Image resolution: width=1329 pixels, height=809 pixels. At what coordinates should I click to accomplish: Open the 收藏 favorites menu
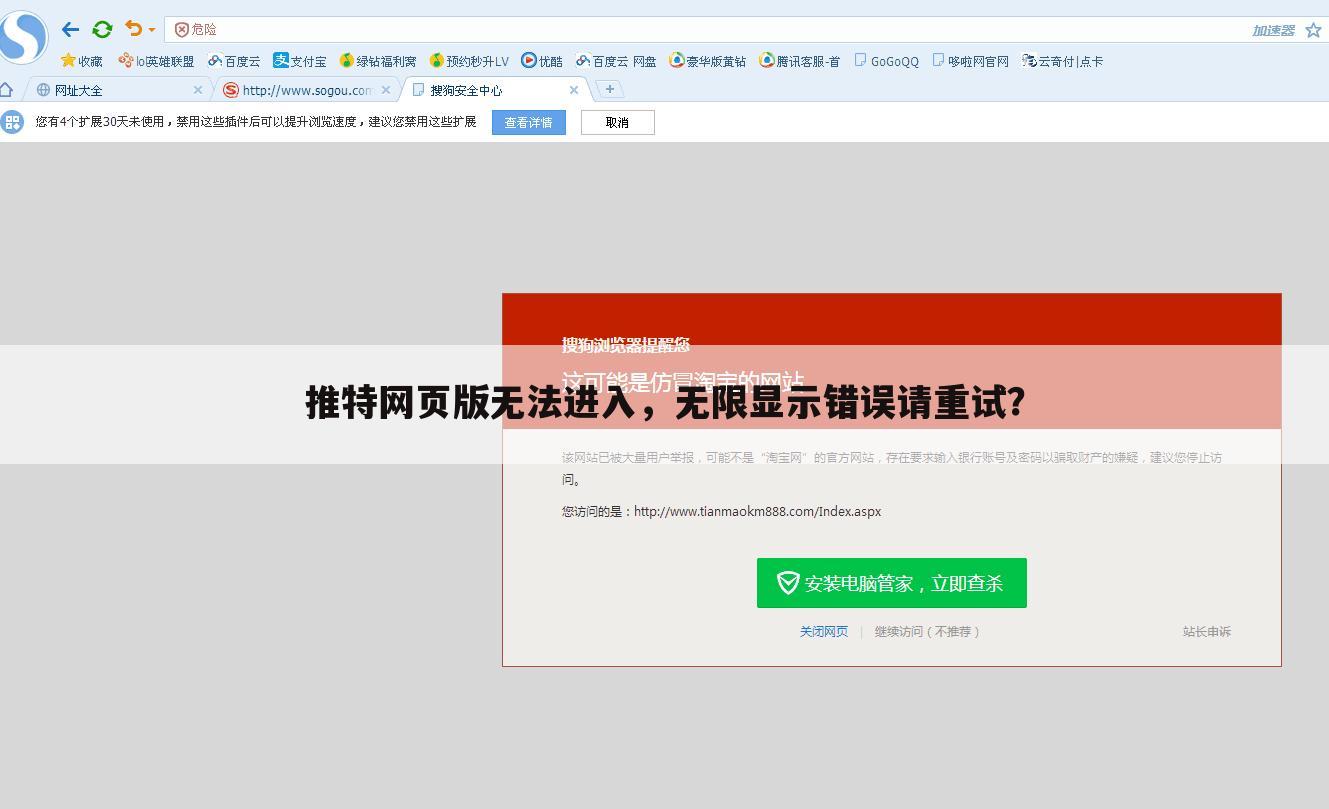82,61
